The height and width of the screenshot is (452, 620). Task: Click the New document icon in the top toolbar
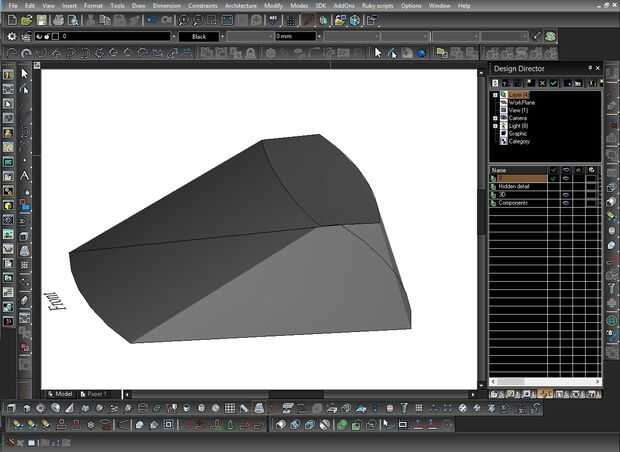pyautogui.click(x=12, y=20)
